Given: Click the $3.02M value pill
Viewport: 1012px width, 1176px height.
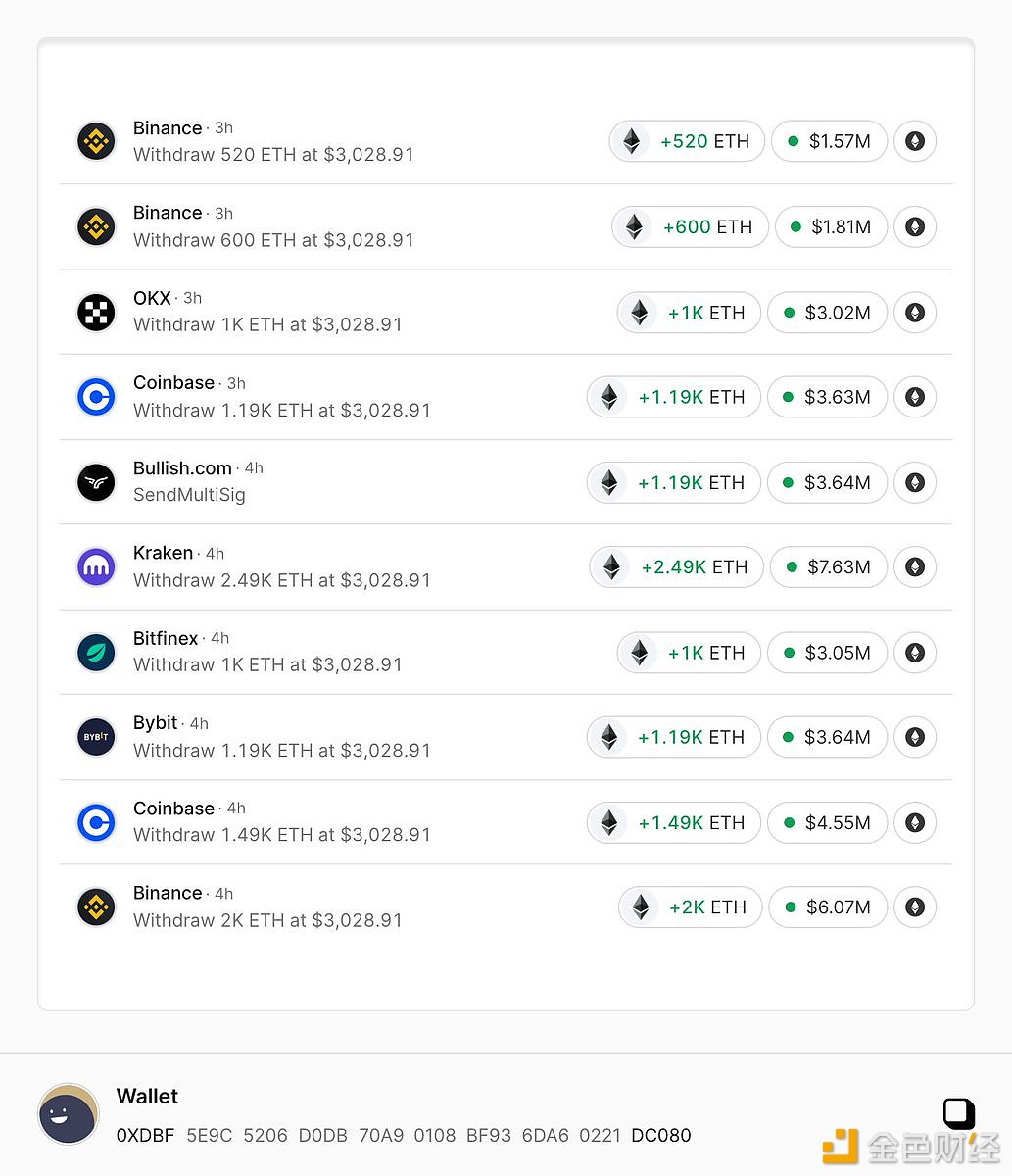Looking at the screenshot, I should [827, 313].
